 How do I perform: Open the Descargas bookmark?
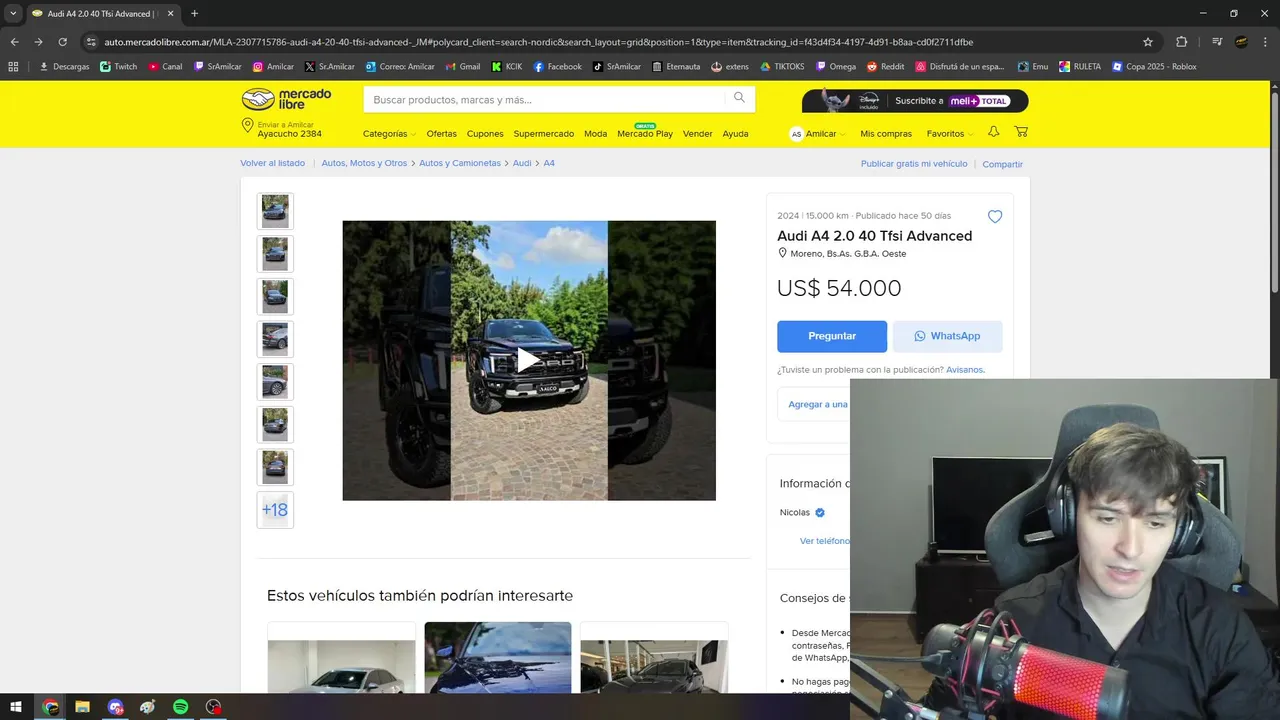64,67
